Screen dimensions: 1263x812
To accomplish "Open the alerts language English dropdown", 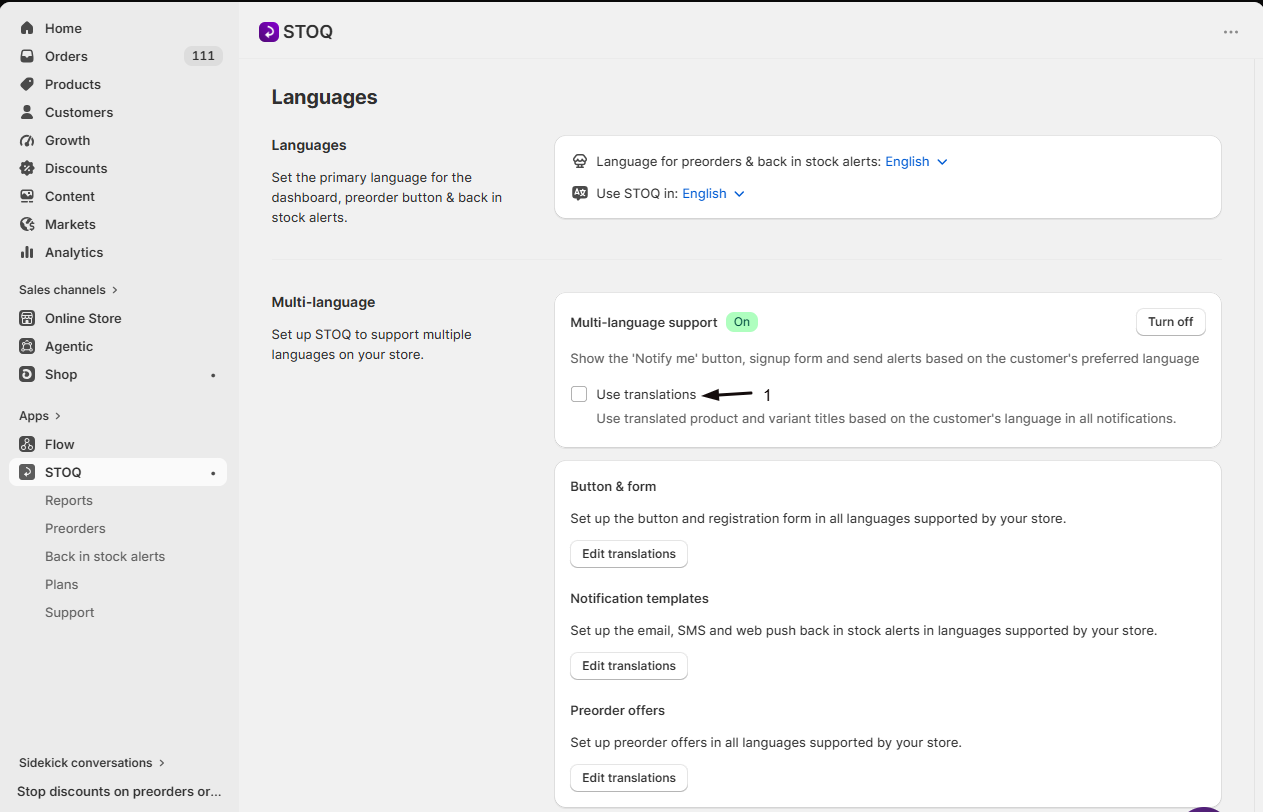I will pos(917,161).
